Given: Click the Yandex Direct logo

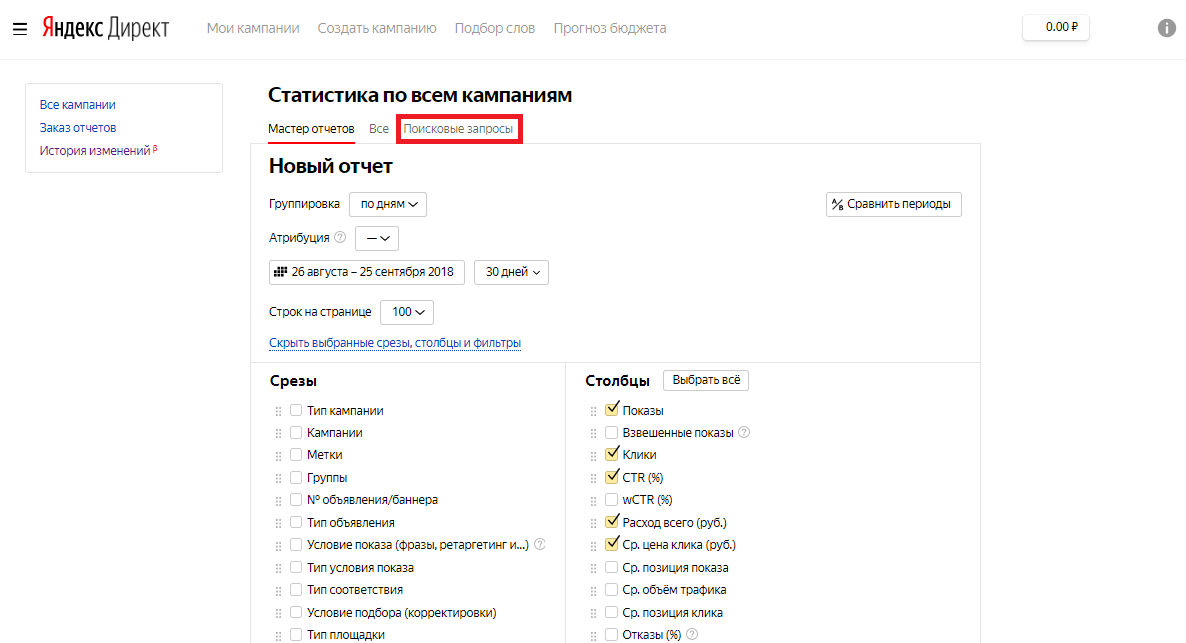Looking at the screenshot, I should coord(105,28).
